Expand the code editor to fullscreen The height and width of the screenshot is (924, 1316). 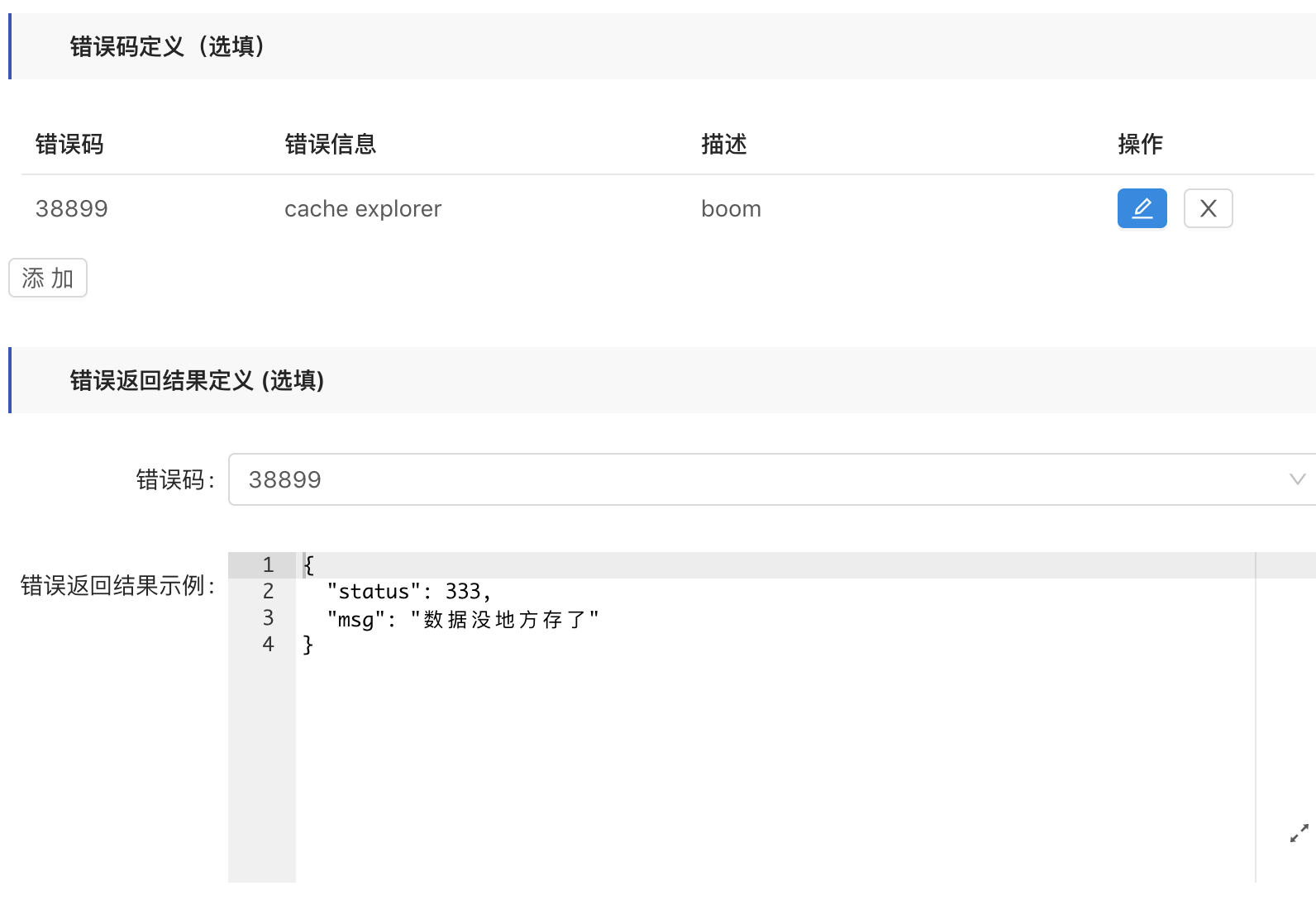click(x=1299, y=833)
